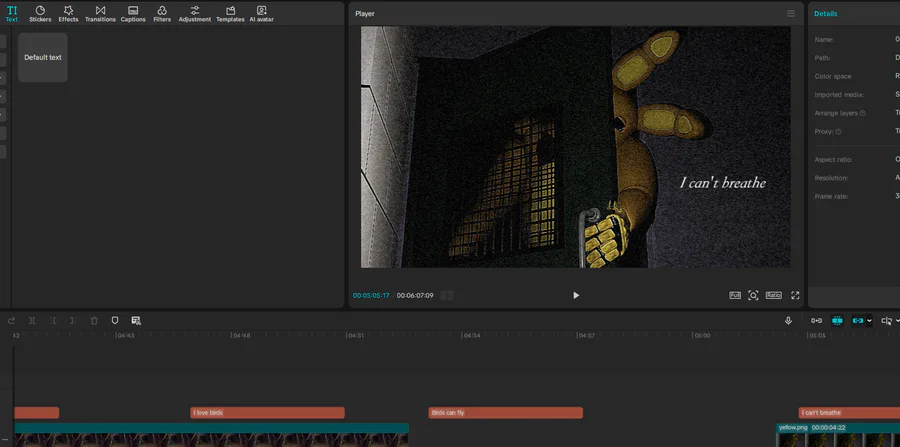Click the microphone record voiceover icon
Image resolution: width=900 pixels, height=447 pixels.
789,321
